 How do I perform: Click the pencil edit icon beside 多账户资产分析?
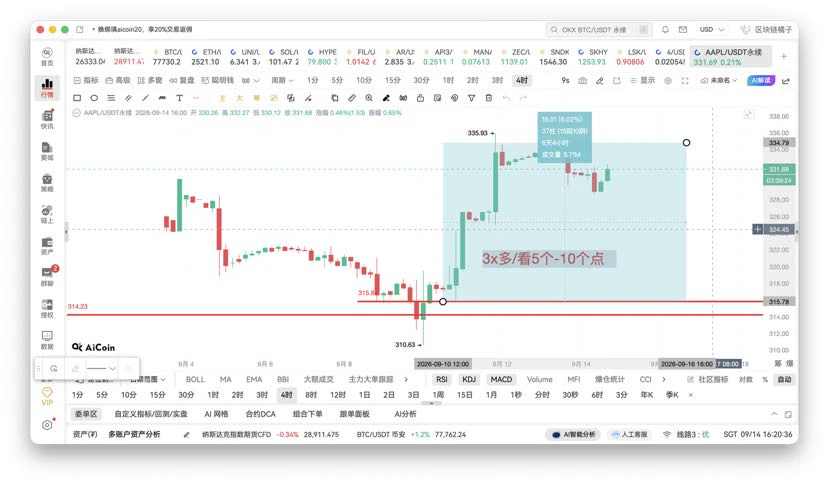click(x=187, y=435)
